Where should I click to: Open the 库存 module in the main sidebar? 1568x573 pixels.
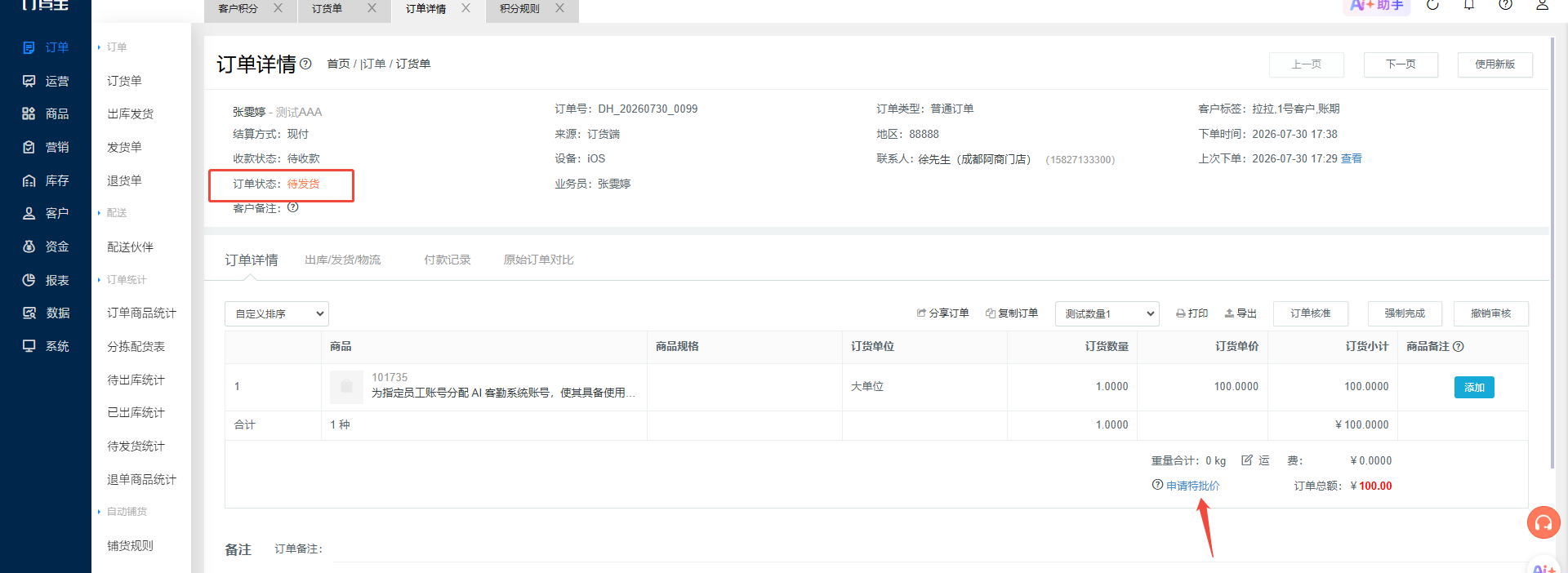click(x=46, y=180)
